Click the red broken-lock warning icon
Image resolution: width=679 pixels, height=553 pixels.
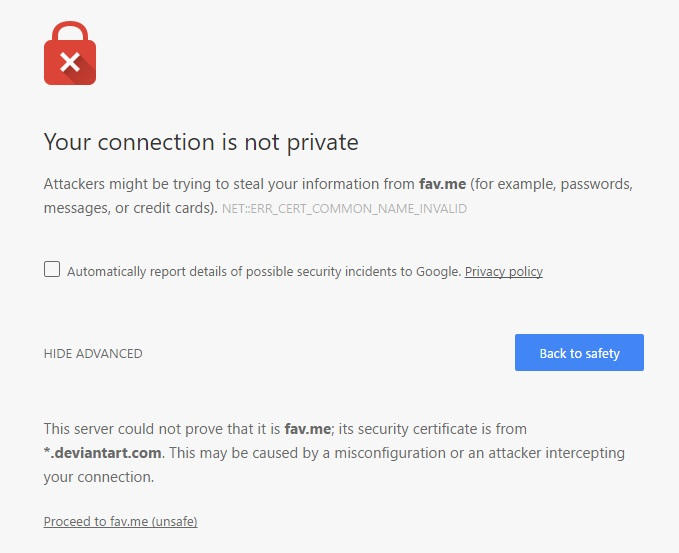click(x=70, y=54)
